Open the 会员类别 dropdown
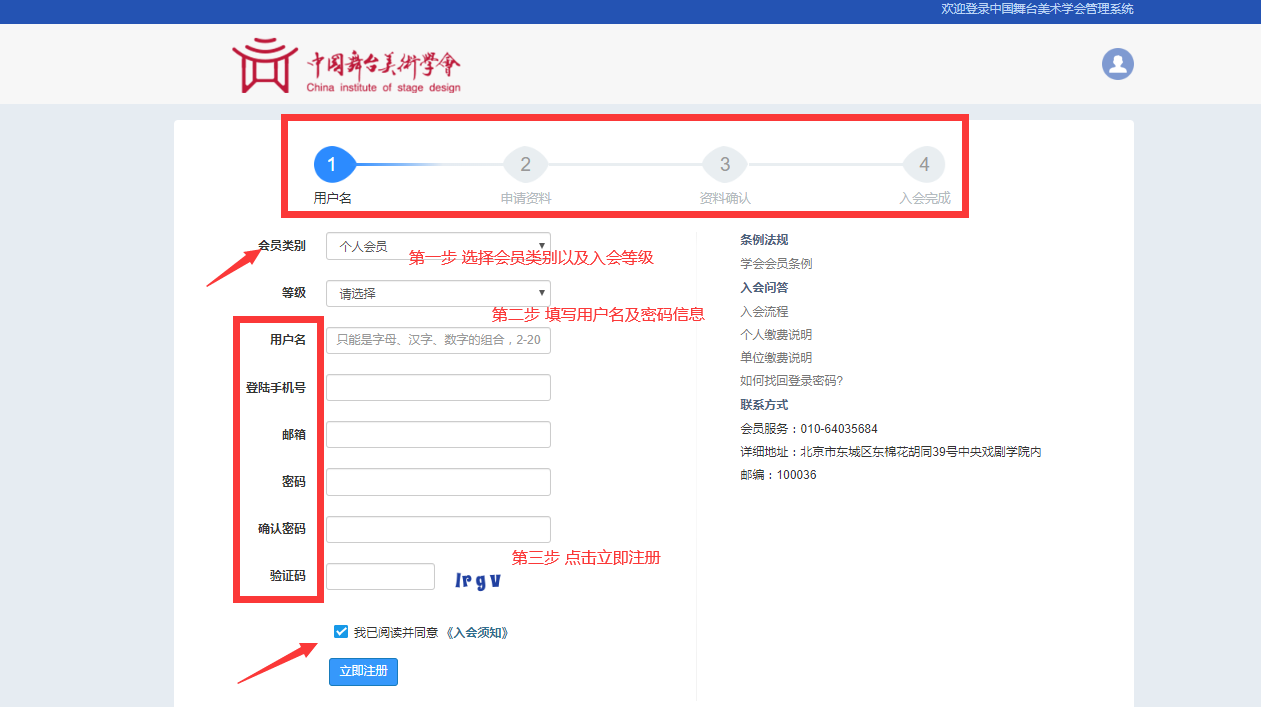The image size is (1261, 707). click(438, 246)
